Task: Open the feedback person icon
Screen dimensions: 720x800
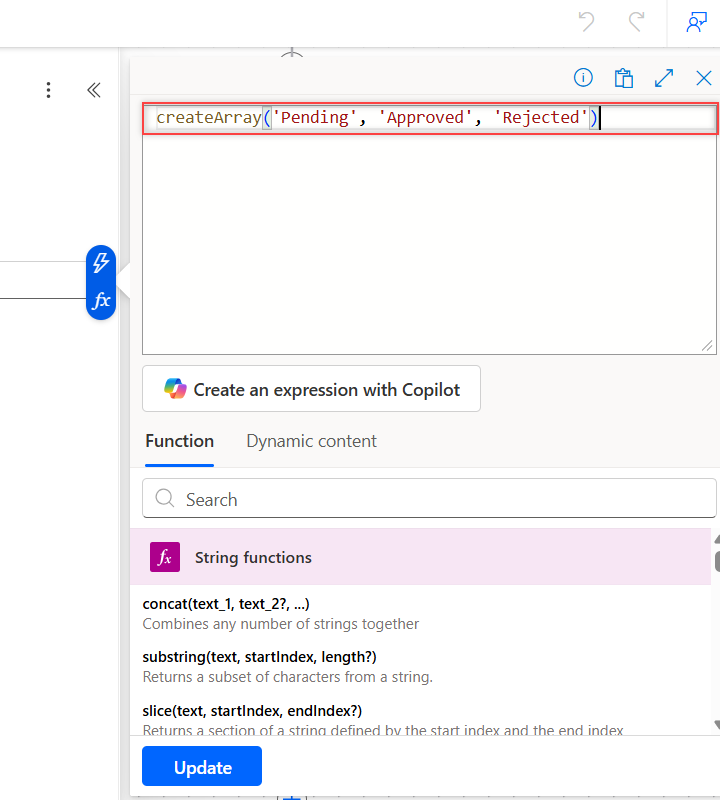Action: point(697,22)
